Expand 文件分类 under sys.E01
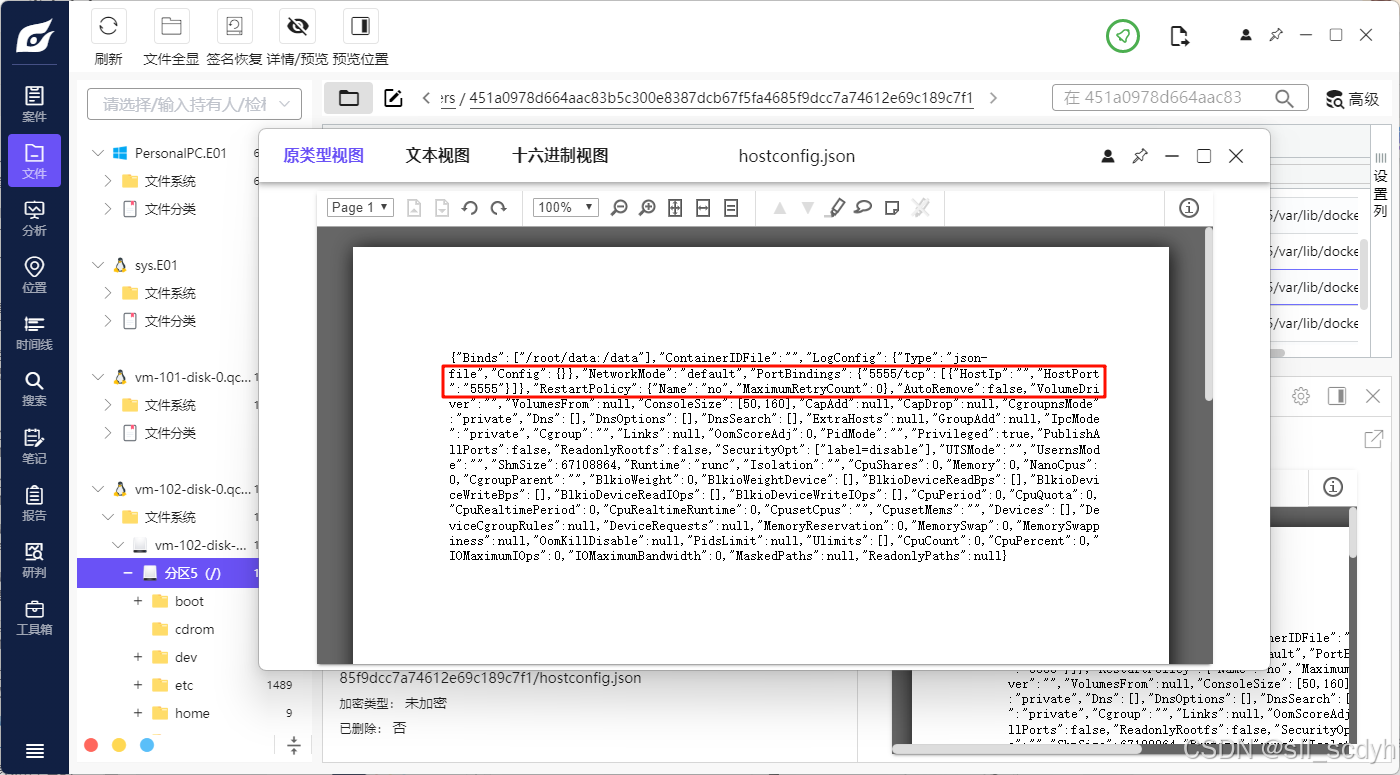 pyautogui.click(x=109, y=321)
